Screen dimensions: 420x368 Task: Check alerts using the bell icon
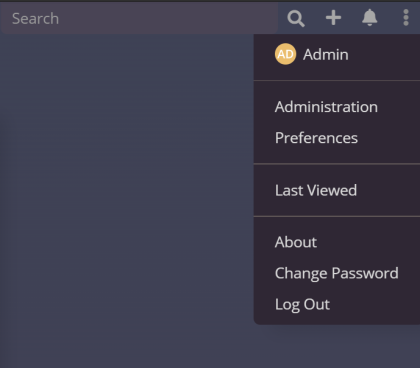coord(369,18)
